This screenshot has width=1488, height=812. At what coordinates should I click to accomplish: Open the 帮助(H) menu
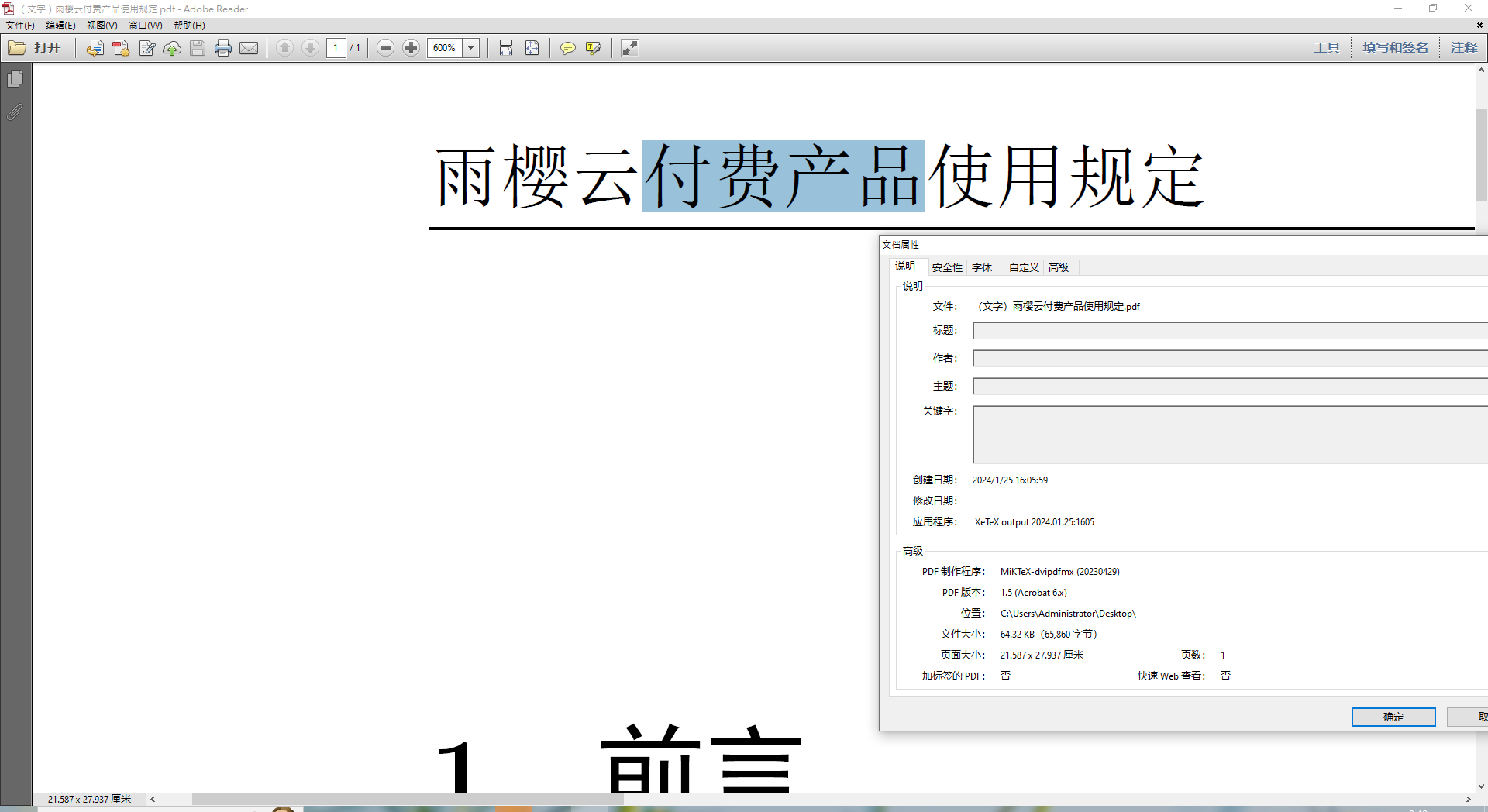point(189,26)
